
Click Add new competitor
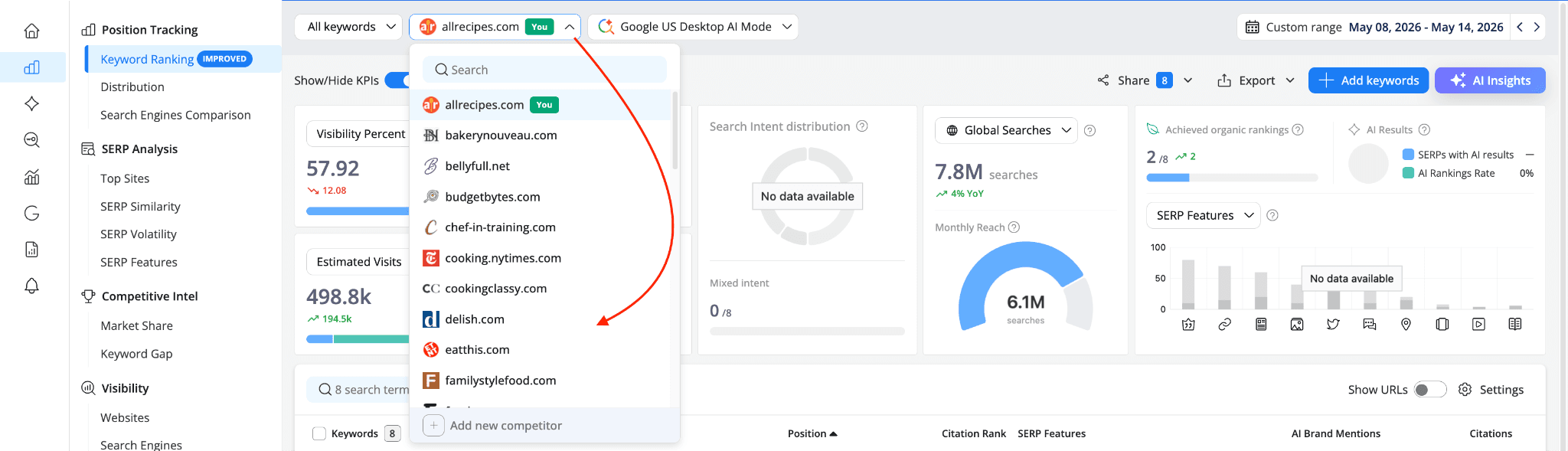[545, 426]
